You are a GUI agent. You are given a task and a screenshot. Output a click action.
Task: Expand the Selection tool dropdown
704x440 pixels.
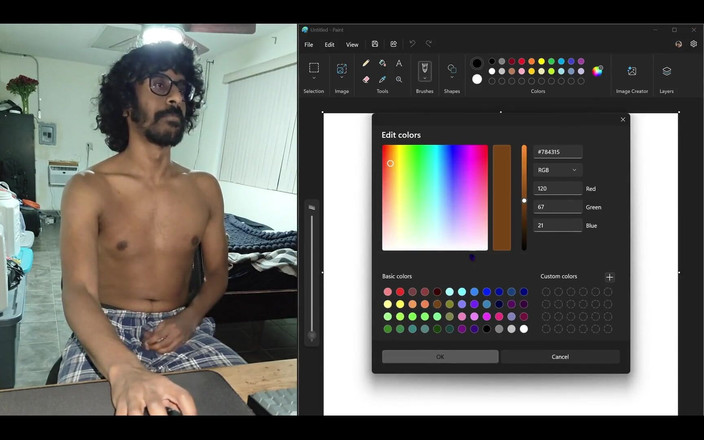tap(314, 79)
